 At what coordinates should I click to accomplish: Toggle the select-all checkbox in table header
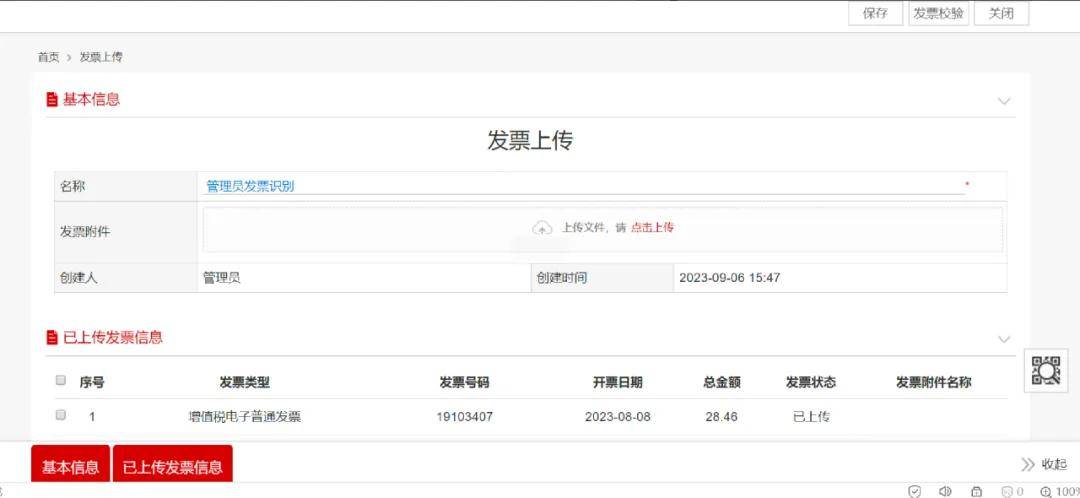tap(61, 381)
